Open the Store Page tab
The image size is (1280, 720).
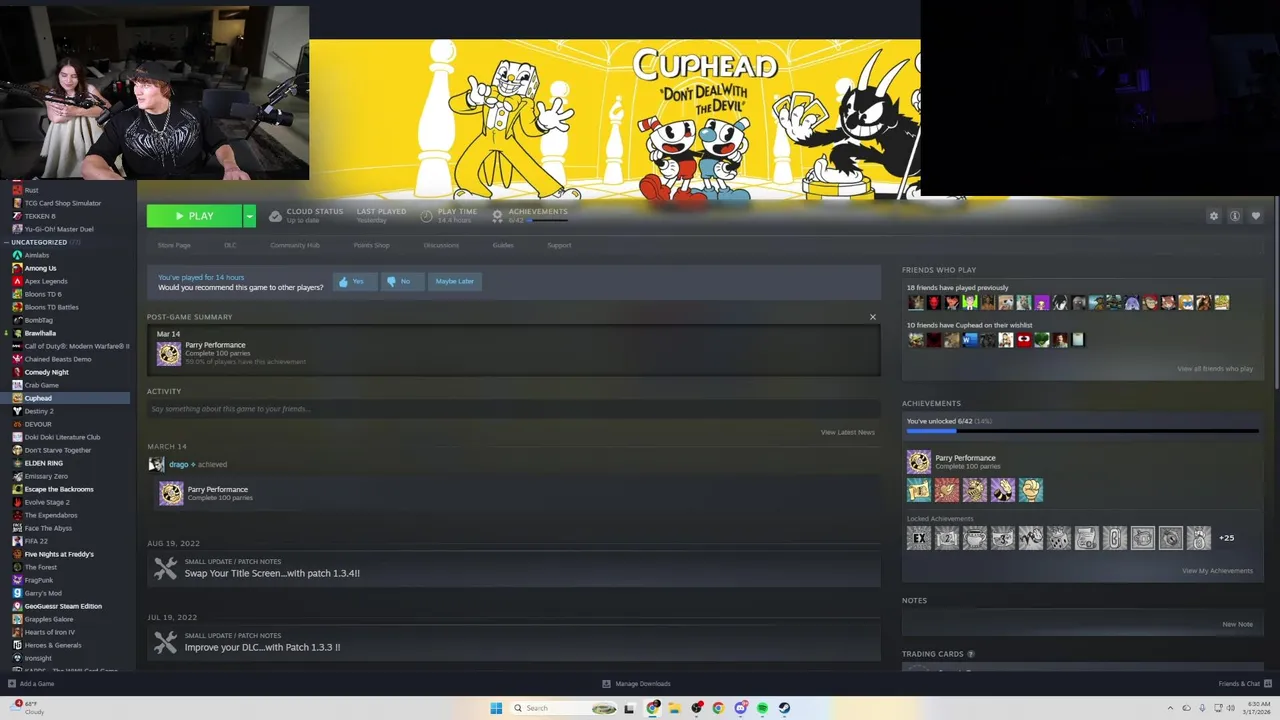pos(174,245)
